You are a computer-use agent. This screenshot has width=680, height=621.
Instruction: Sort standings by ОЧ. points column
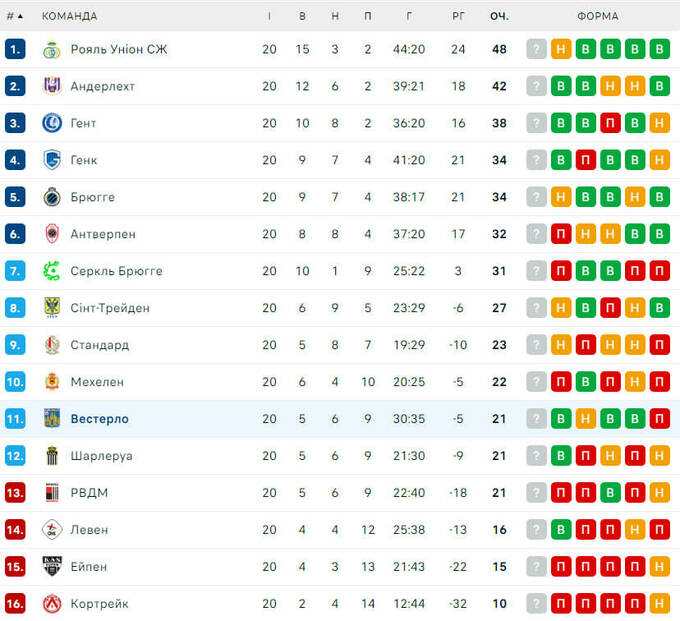click(x=499, y=16)
